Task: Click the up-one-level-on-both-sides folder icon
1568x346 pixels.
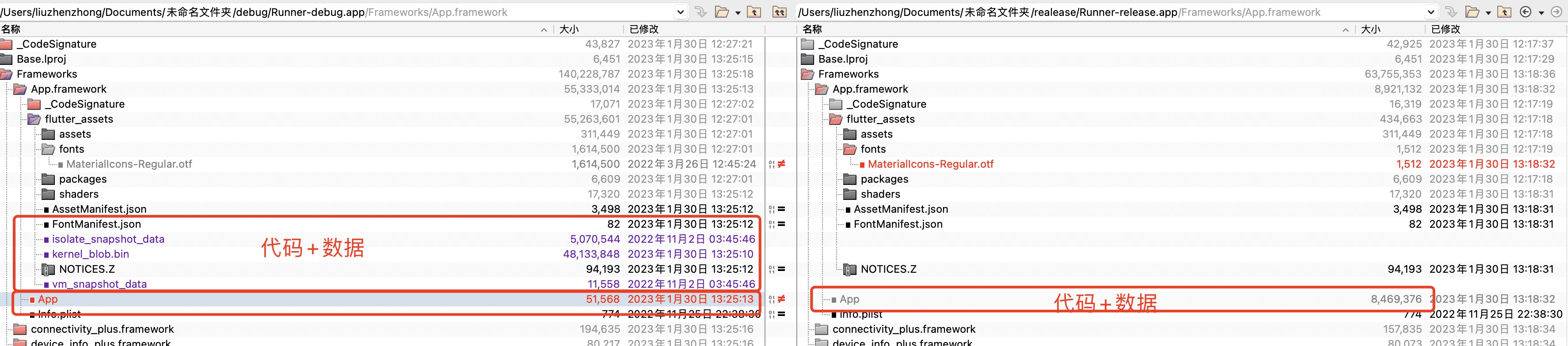Action: (780, 11)
